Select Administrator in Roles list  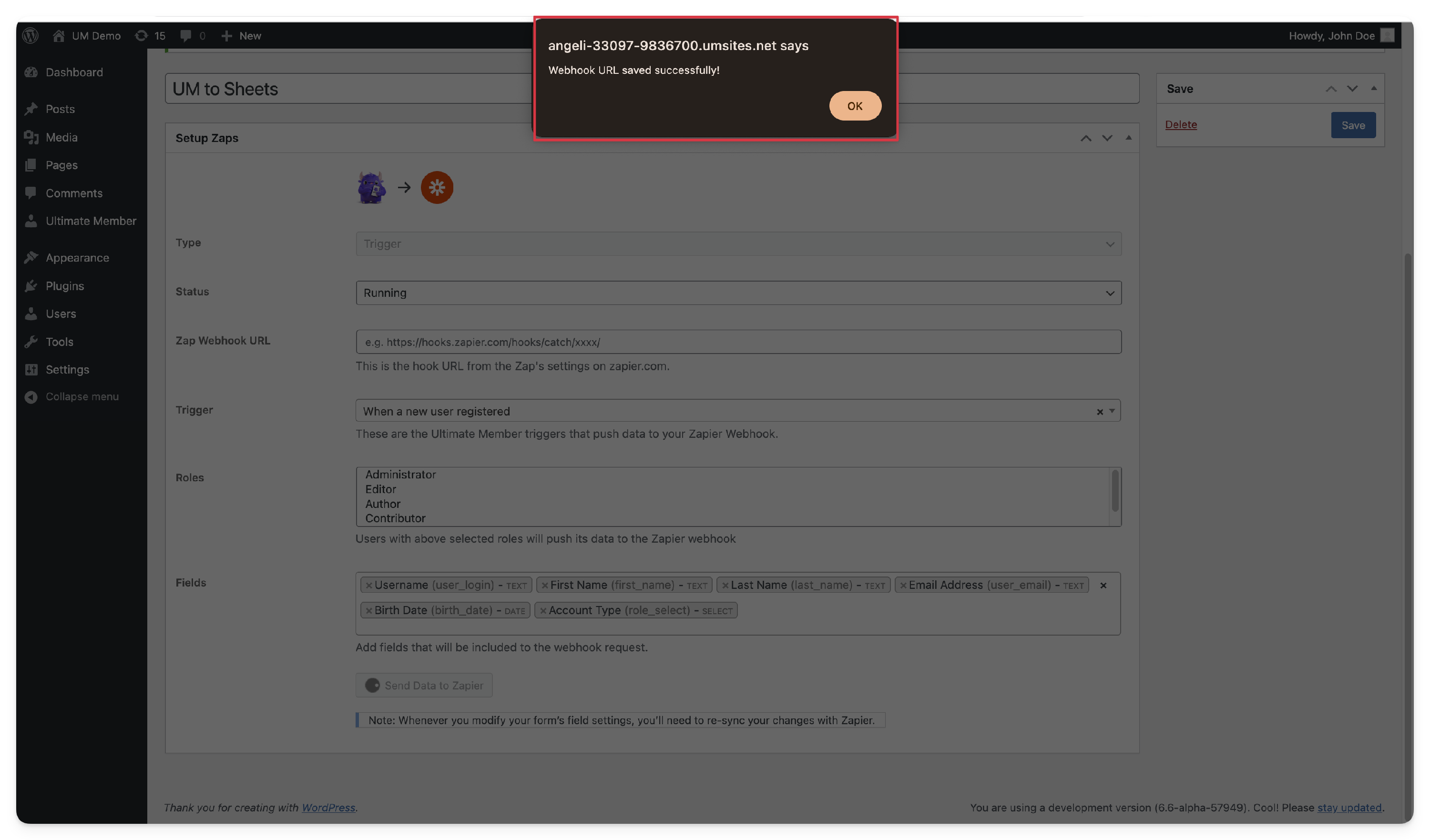(x=400, y=475)
